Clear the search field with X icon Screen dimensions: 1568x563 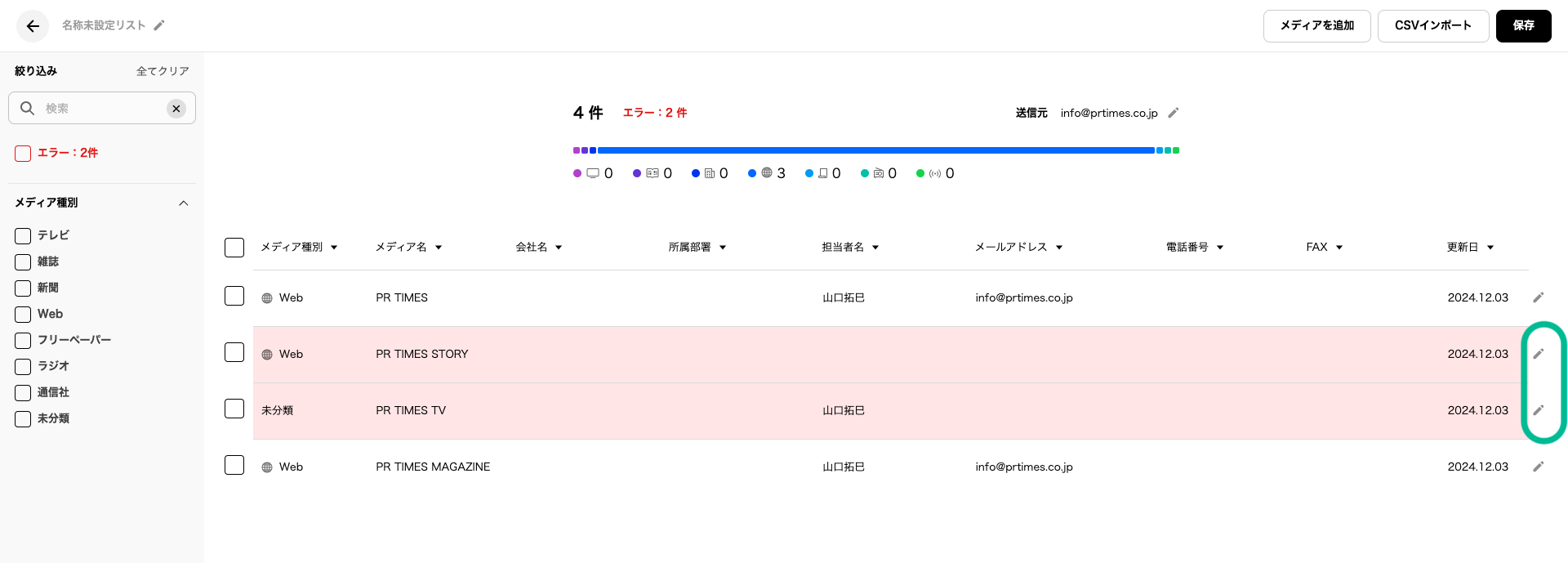click(176, 109)
